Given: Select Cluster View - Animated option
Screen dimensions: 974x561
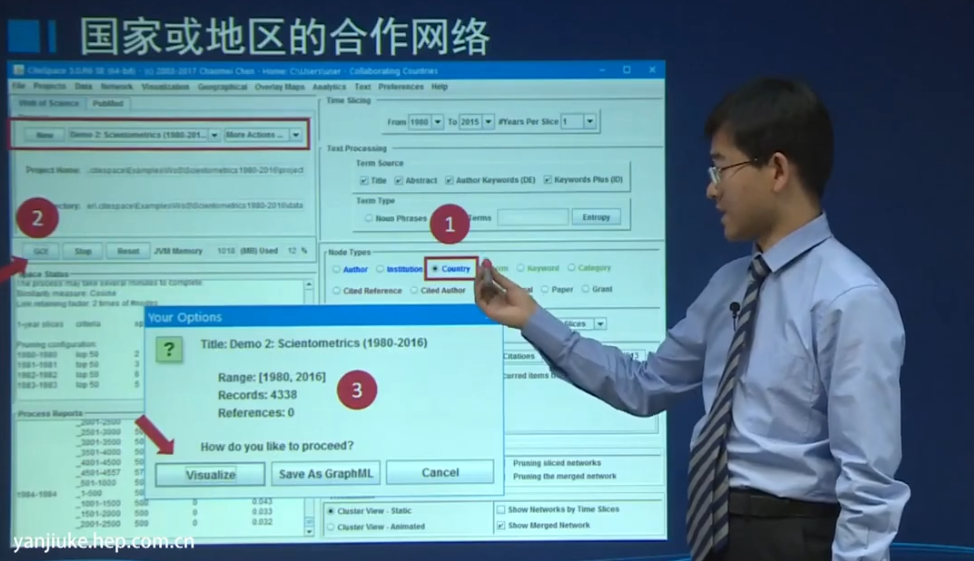Looking at the screenshot, I should 330,527.
